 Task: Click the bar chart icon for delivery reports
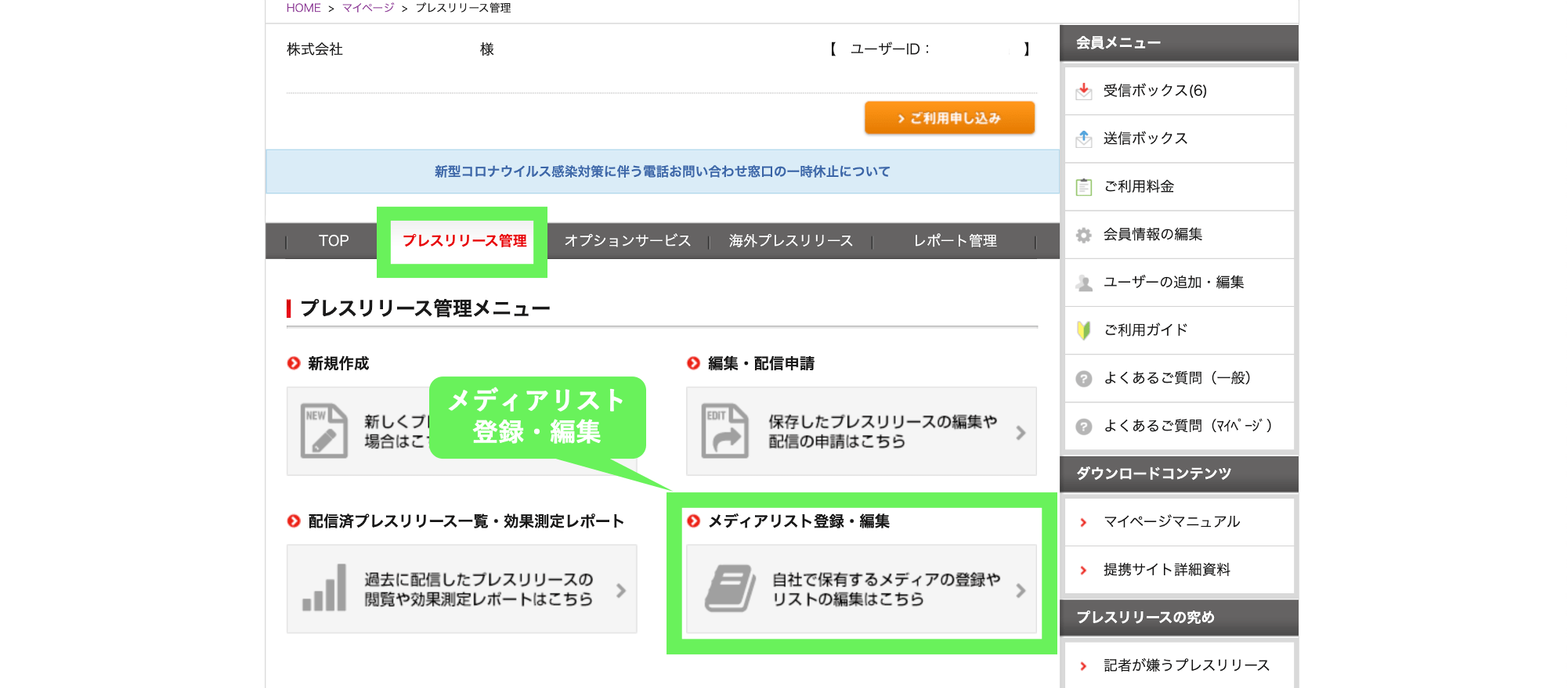(x=324, y=589)
